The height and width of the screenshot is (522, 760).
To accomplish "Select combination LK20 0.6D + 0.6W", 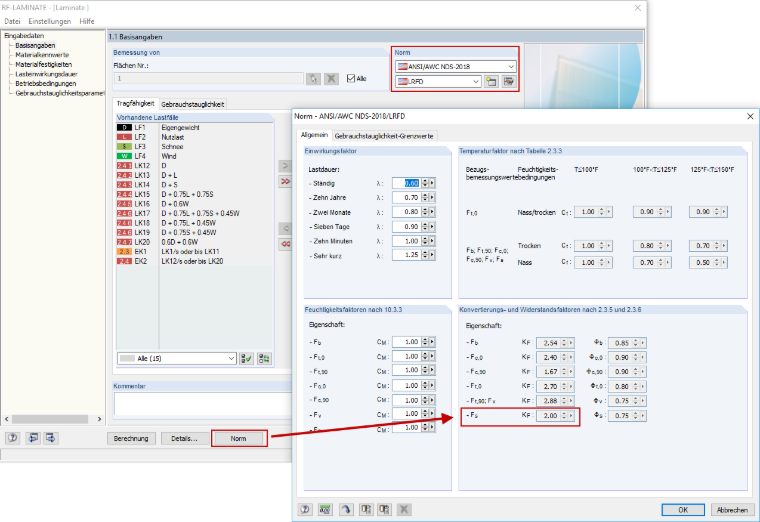I will (195, 242).
